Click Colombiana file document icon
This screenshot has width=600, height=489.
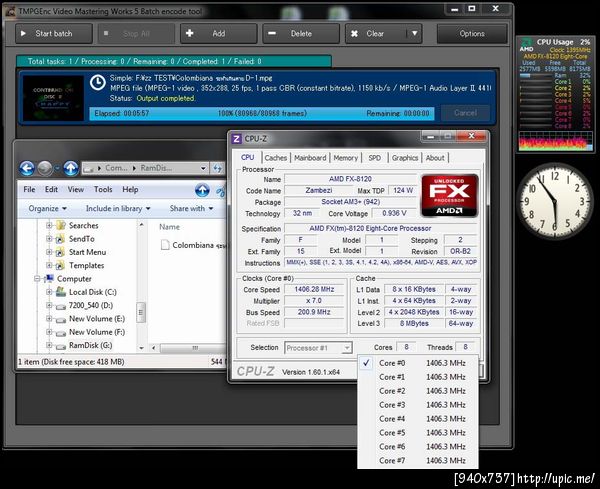coord(165,245)
